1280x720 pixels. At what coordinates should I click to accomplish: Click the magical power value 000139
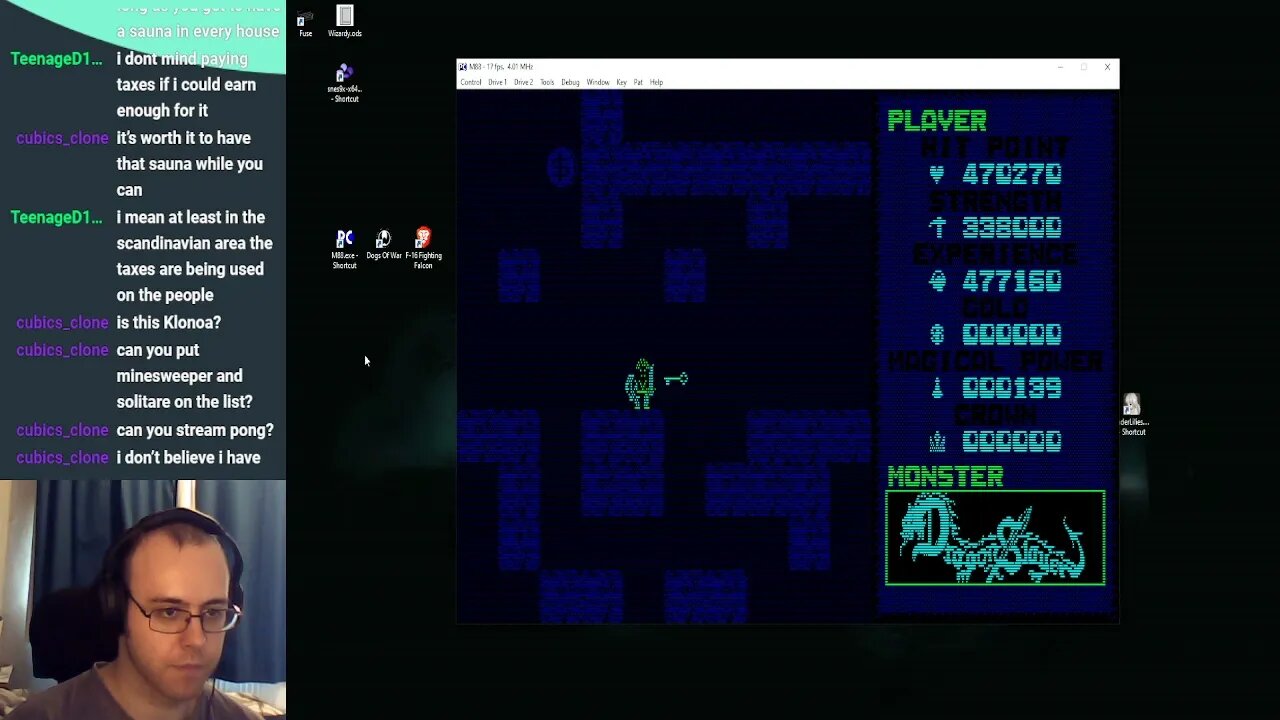click(1012, 387)
